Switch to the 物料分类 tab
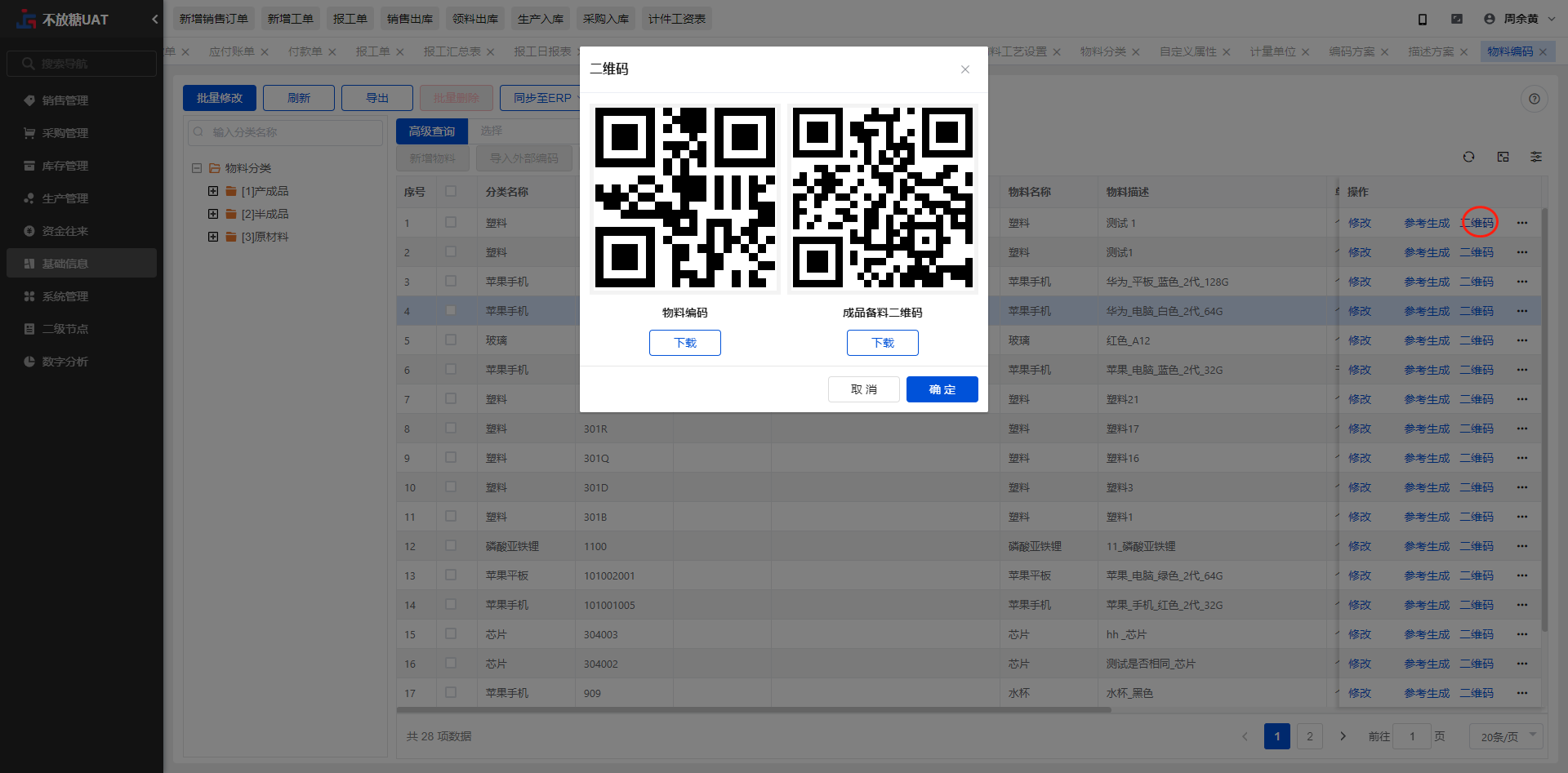 point(1102,51)
